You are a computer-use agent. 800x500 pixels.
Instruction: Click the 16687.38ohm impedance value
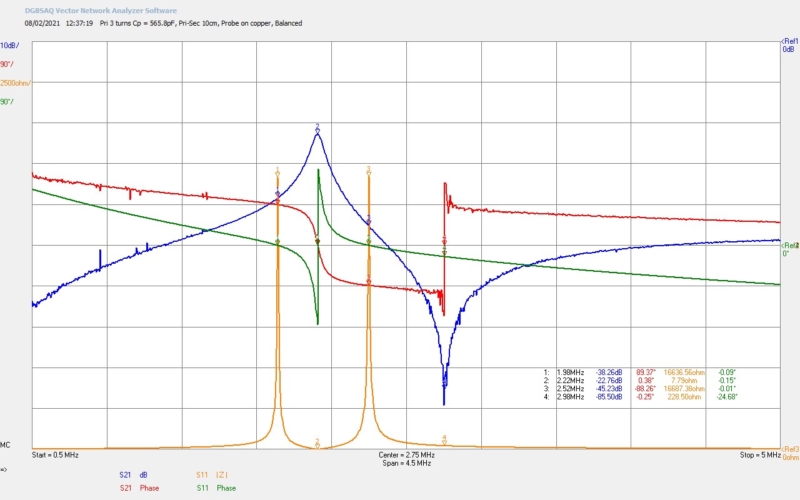pos(684,389)
